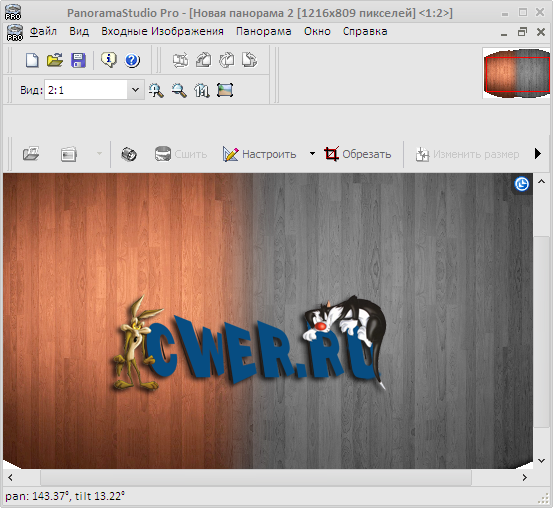
Task: Click the vertical scrollbar thumb
Action: 541,332
